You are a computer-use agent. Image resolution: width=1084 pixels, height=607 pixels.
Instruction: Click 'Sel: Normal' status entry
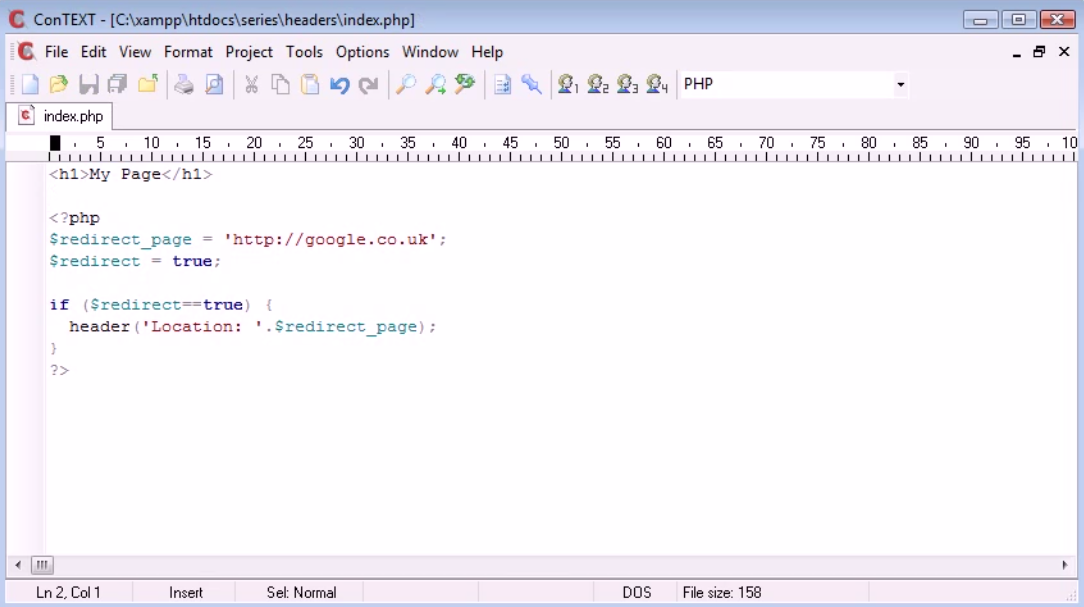pyautogui.click(x=301, y=592)
